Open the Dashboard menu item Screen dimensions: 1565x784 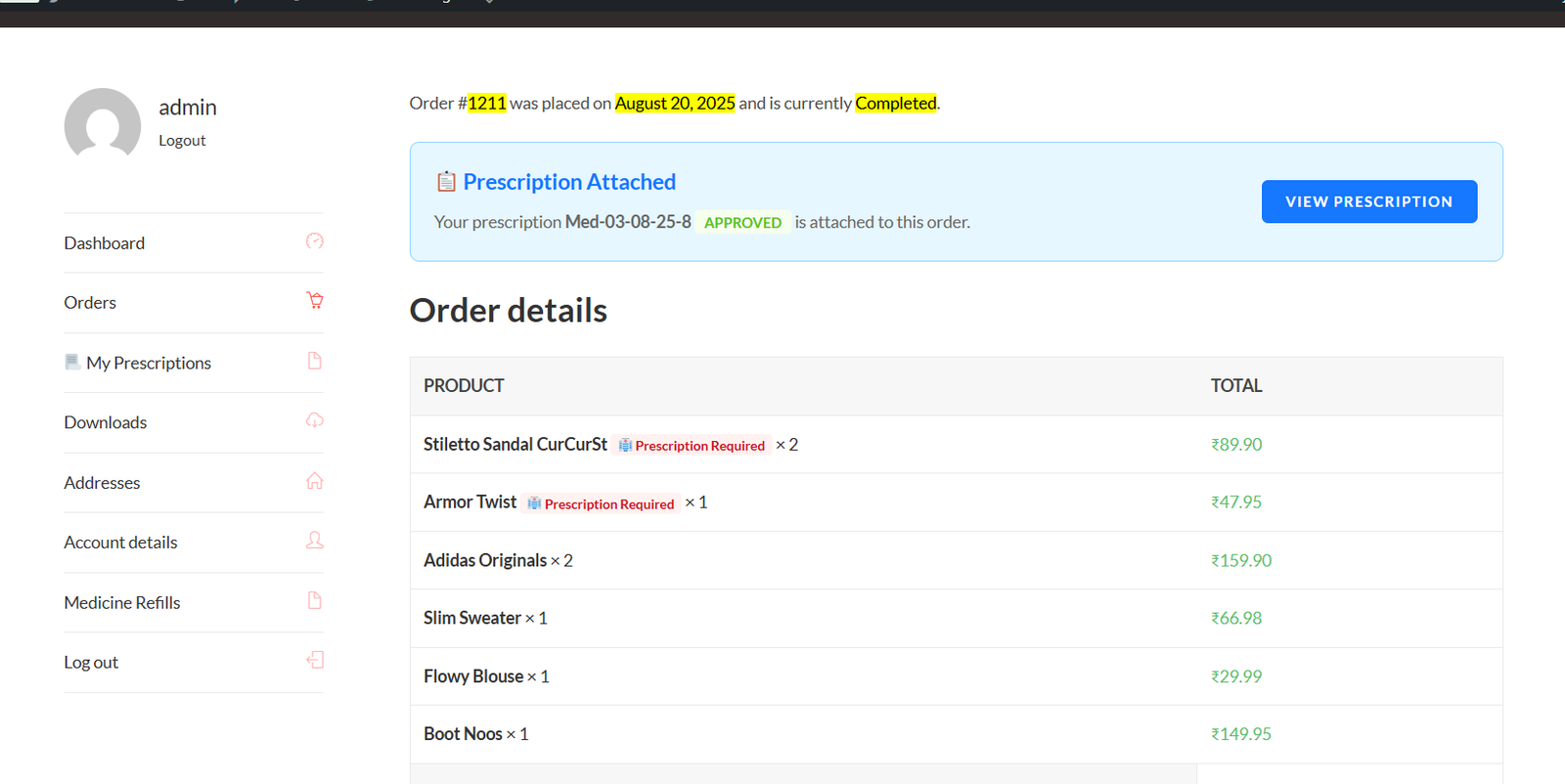click(x=105, y=243)
